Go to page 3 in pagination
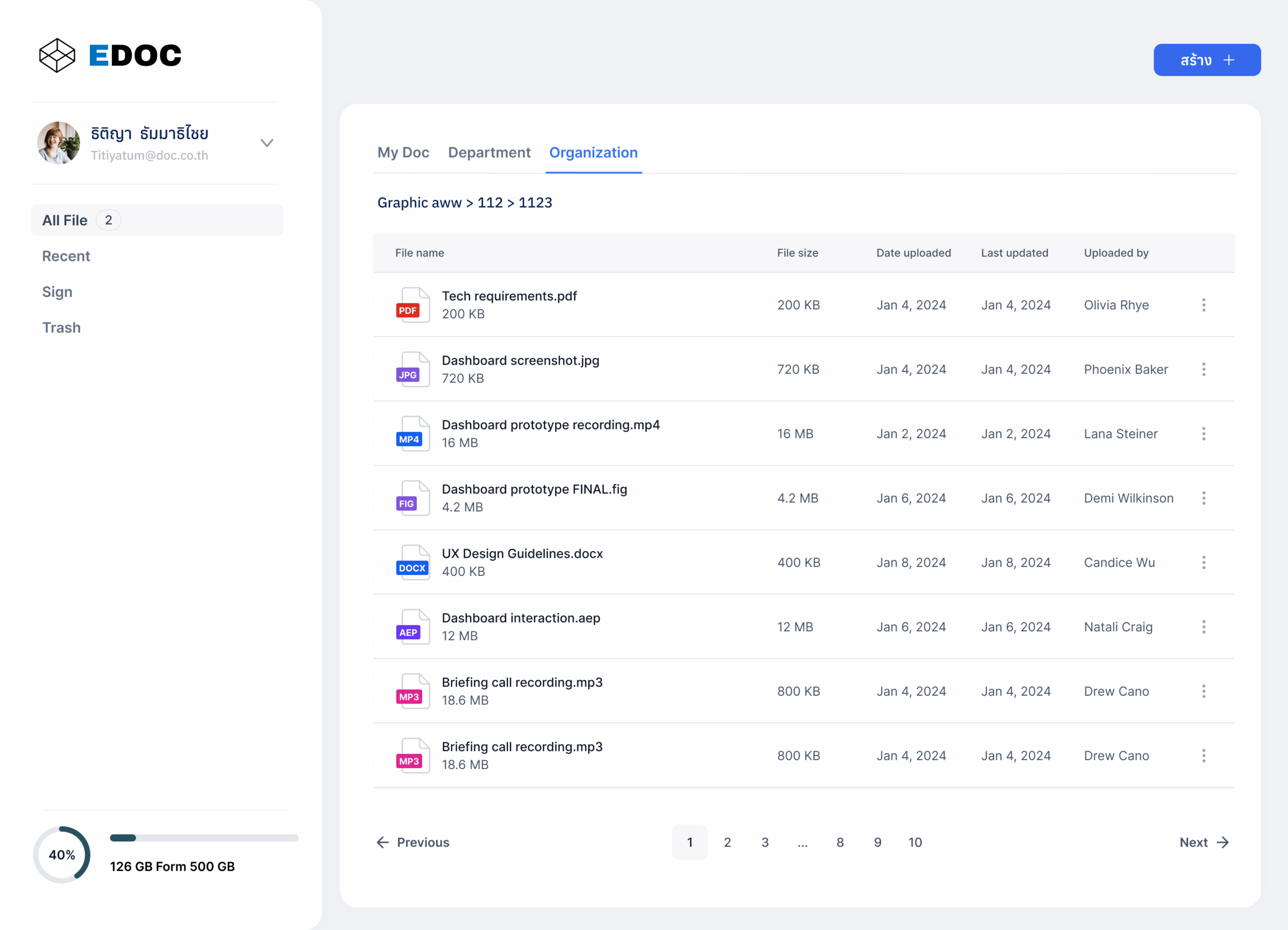 (764, 842)
